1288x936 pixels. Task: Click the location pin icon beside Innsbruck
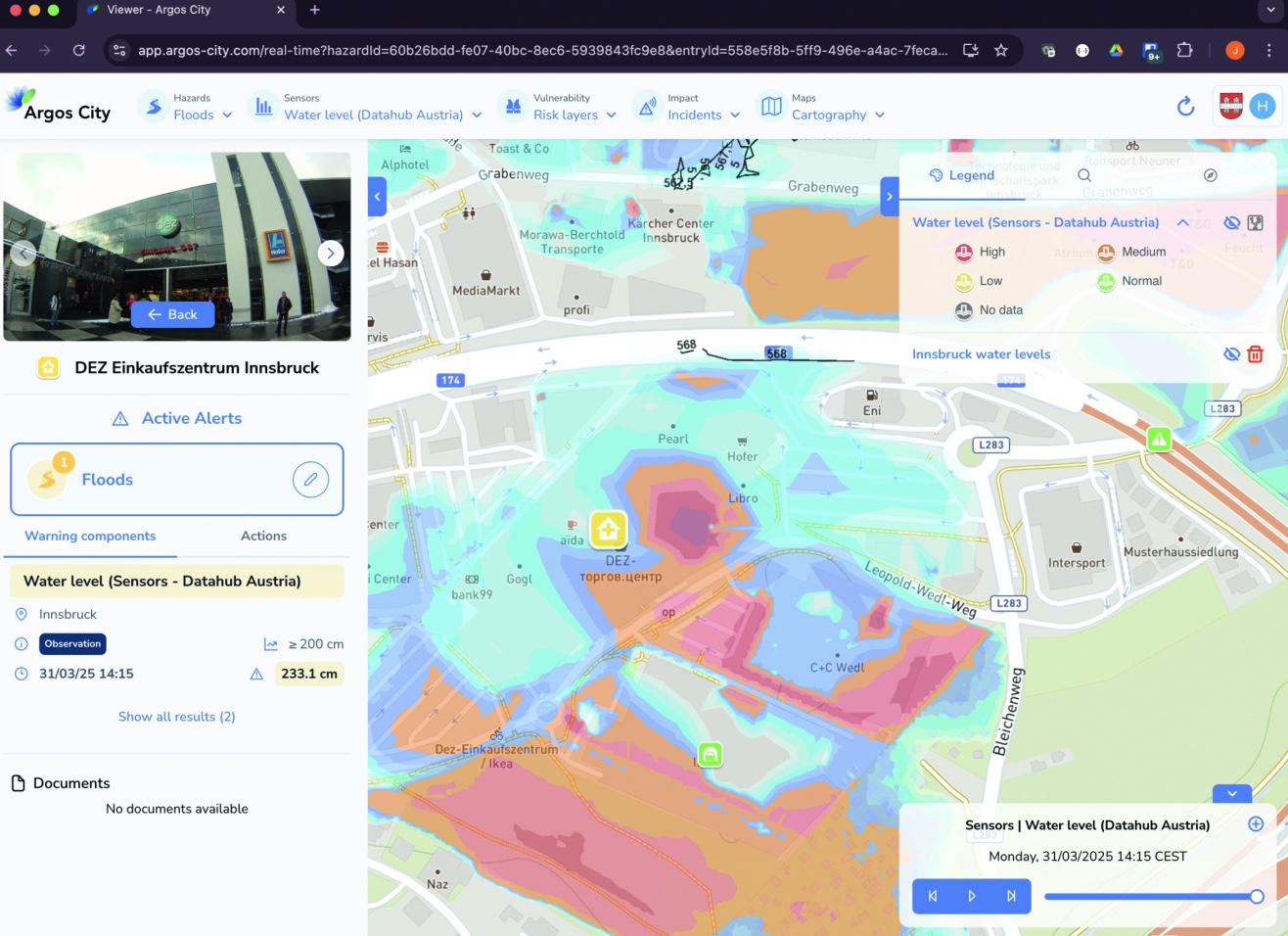(22, 615)
